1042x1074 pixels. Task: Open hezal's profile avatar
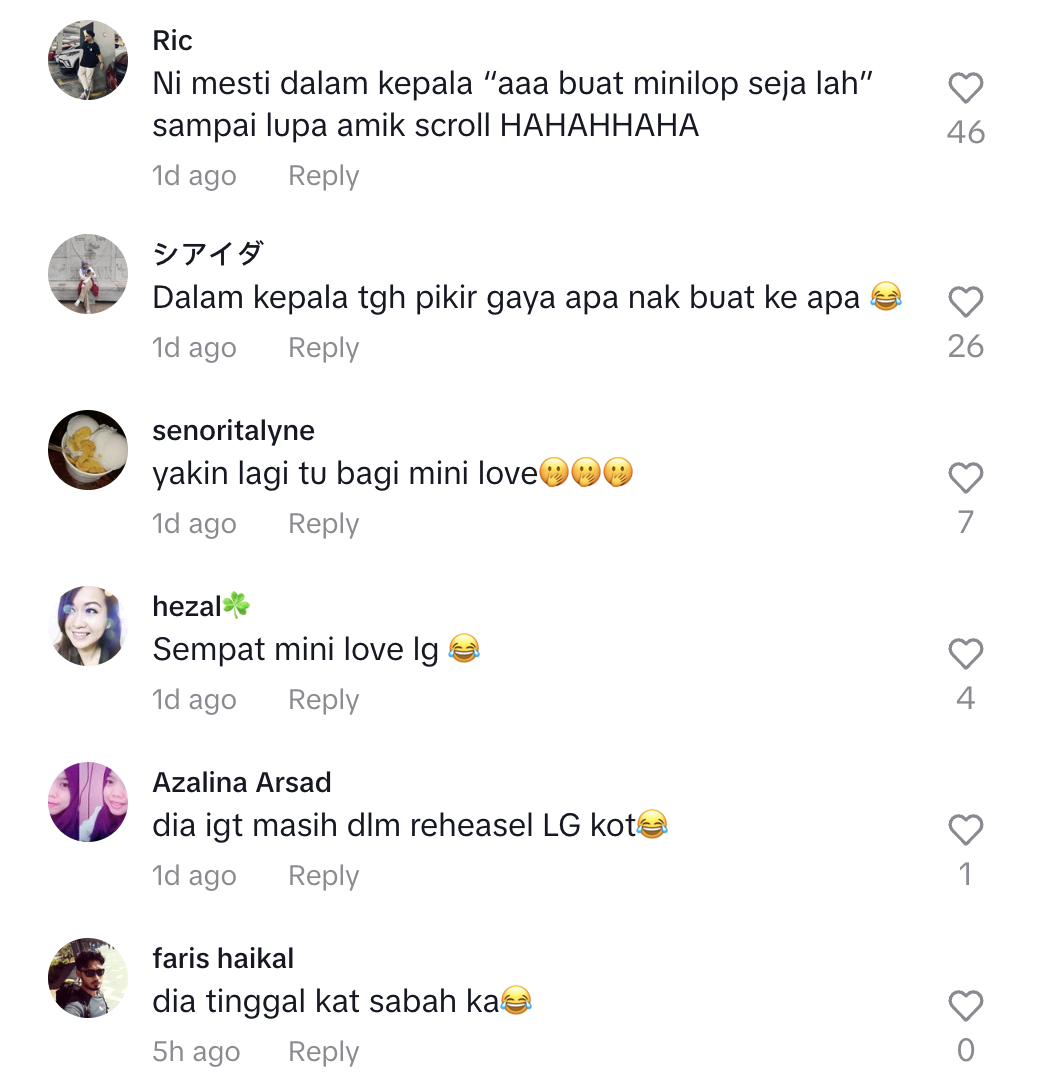click(x=88, y=626)
